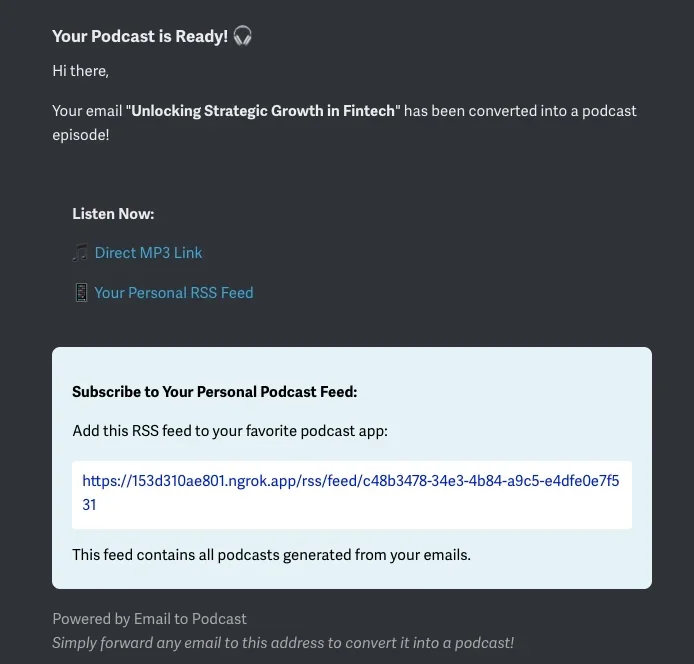The height and width of the screenshot is (664, 694).
Task: Click the headphones emoji in the heading
Action: click(242, 36)
